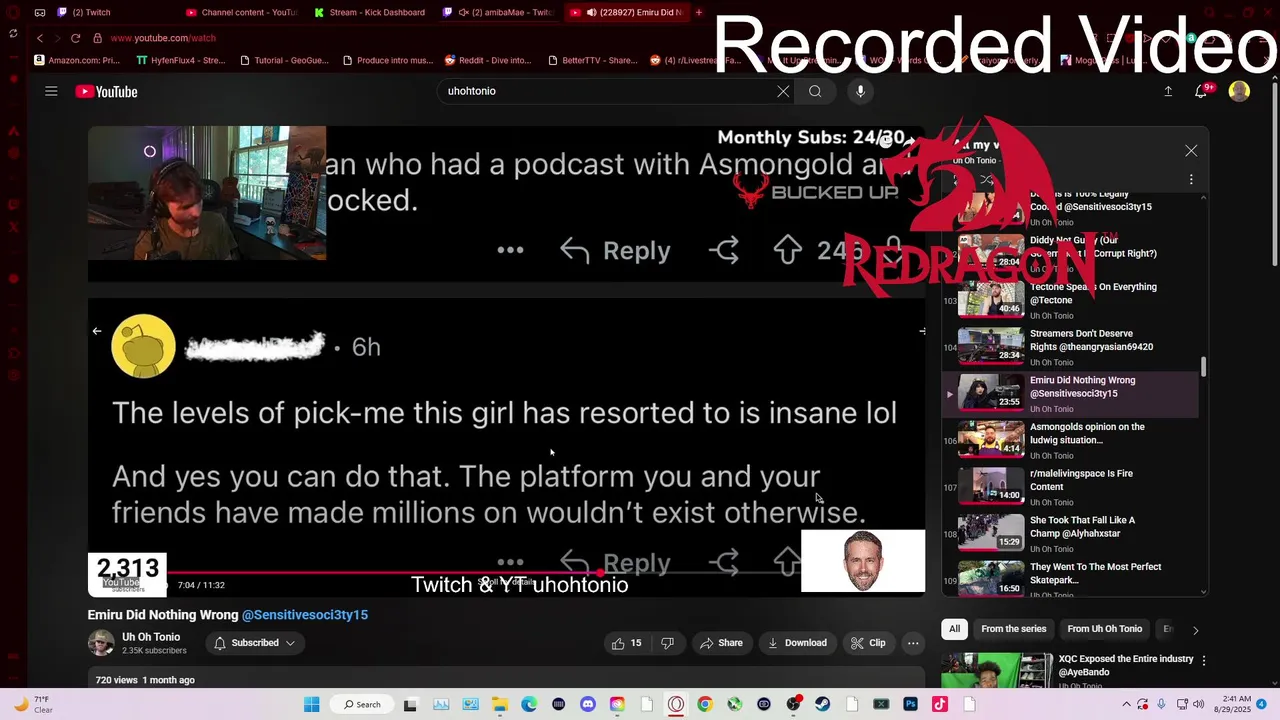The width and height of the screenshot is (1280, 720).
Task: Expand the Subscribed notification dropdown
Action: (x=254, y=643)
